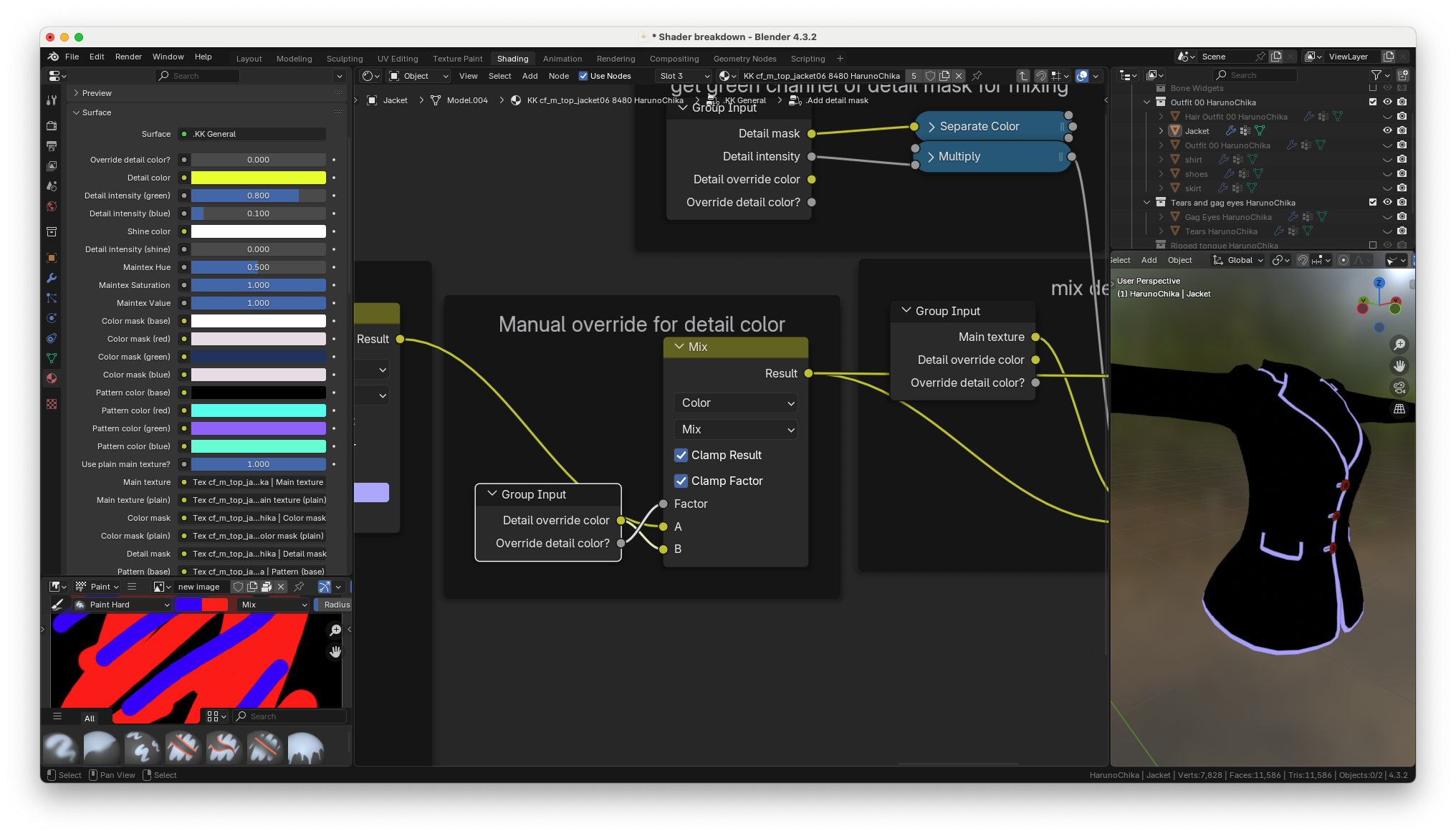Switch to the Texture Paint workspace tab

(457, 59)
